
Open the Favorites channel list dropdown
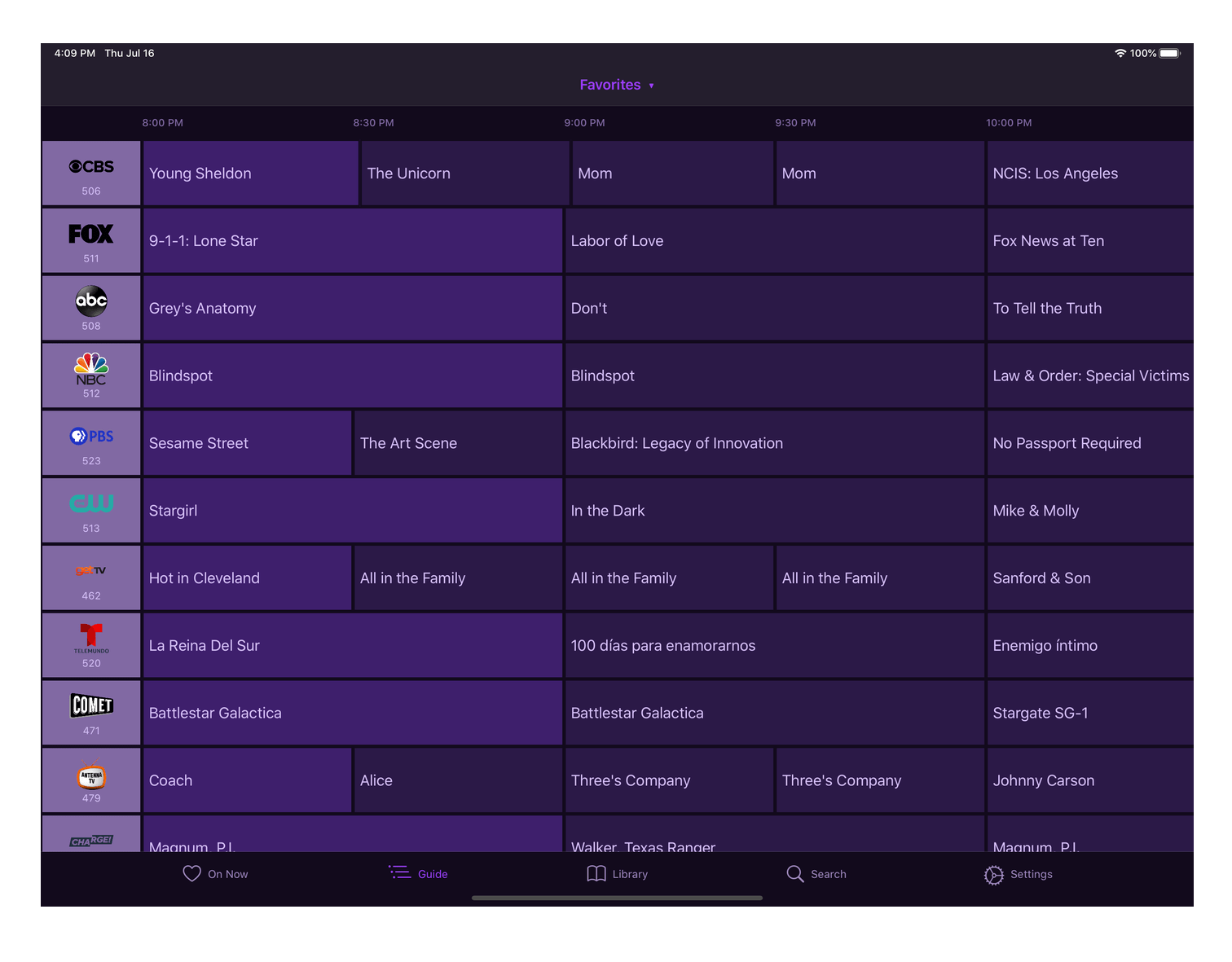pyautogui.click(x=617, y=85)
